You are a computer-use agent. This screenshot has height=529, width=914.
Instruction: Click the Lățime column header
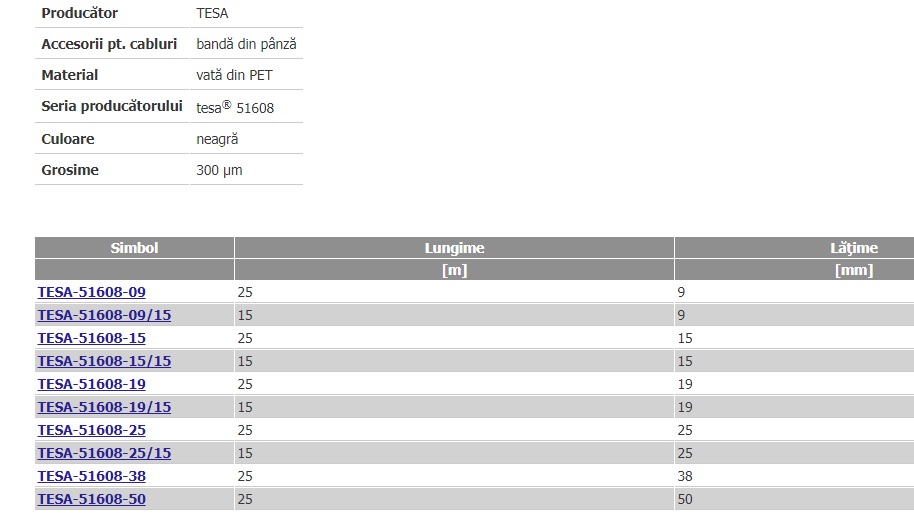(x=853, y=248)
